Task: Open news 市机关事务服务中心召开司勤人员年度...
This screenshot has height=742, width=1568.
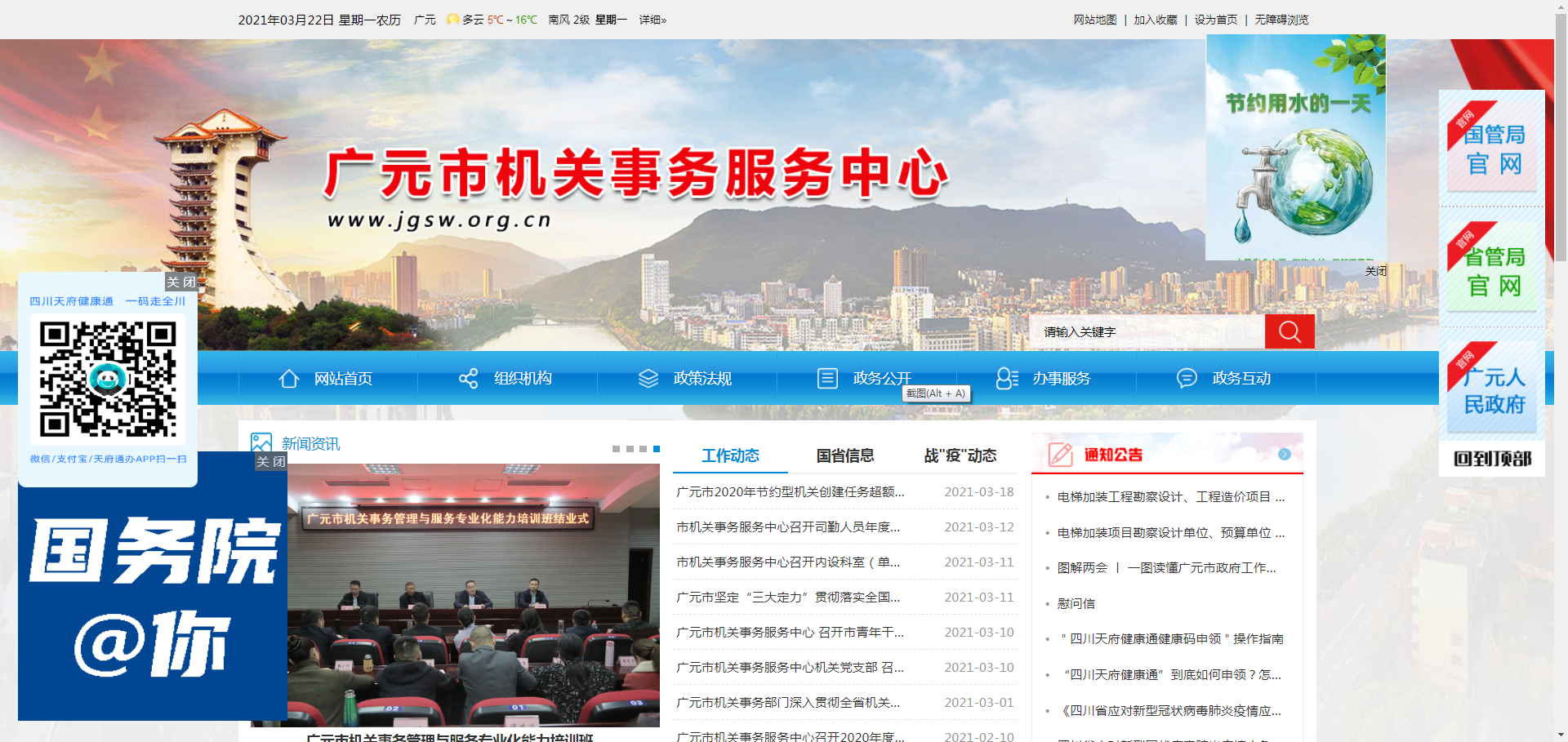Action: pyautogui.click(x=788, y=527)
